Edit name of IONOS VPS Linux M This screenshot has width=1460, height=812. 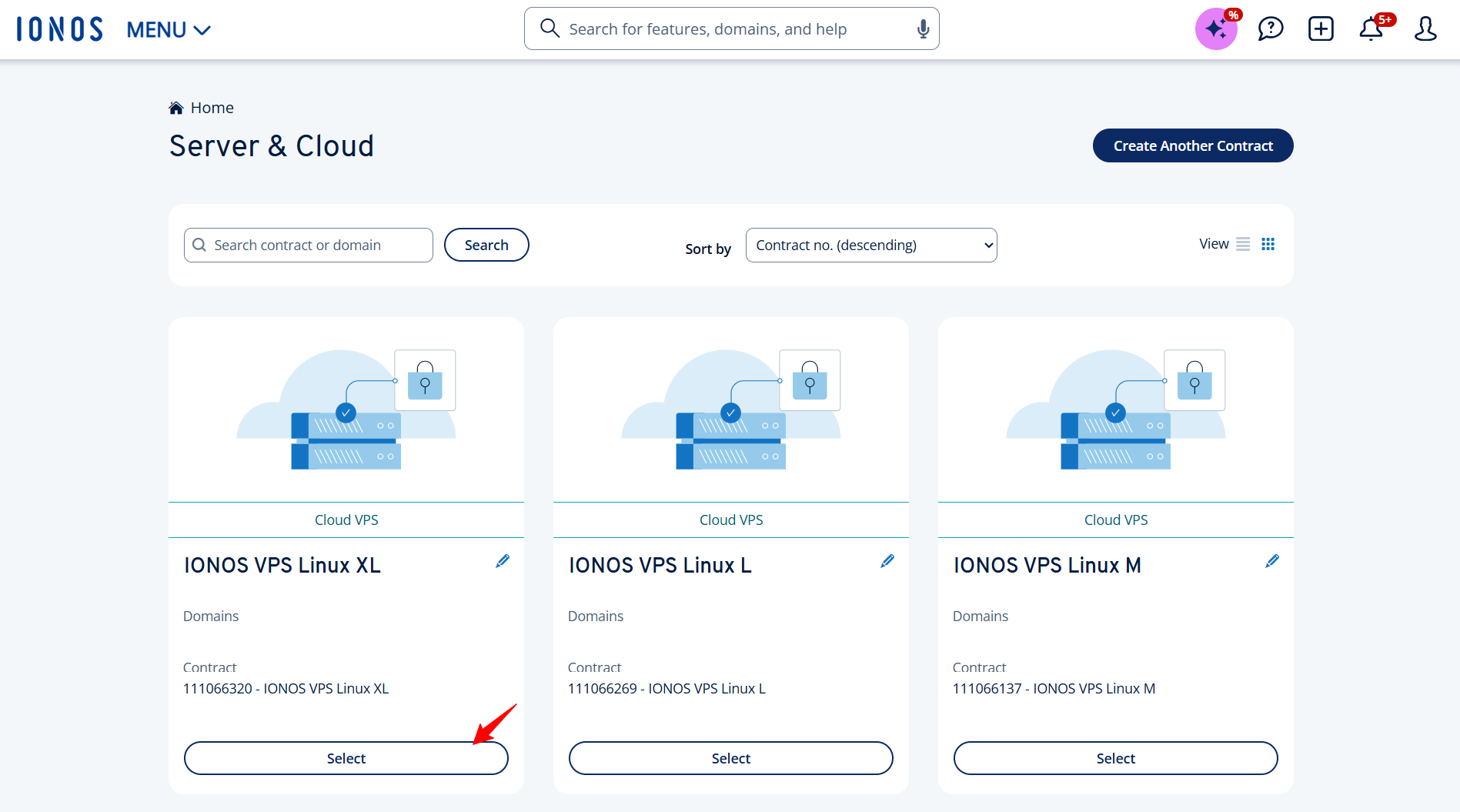point(1272,561)
